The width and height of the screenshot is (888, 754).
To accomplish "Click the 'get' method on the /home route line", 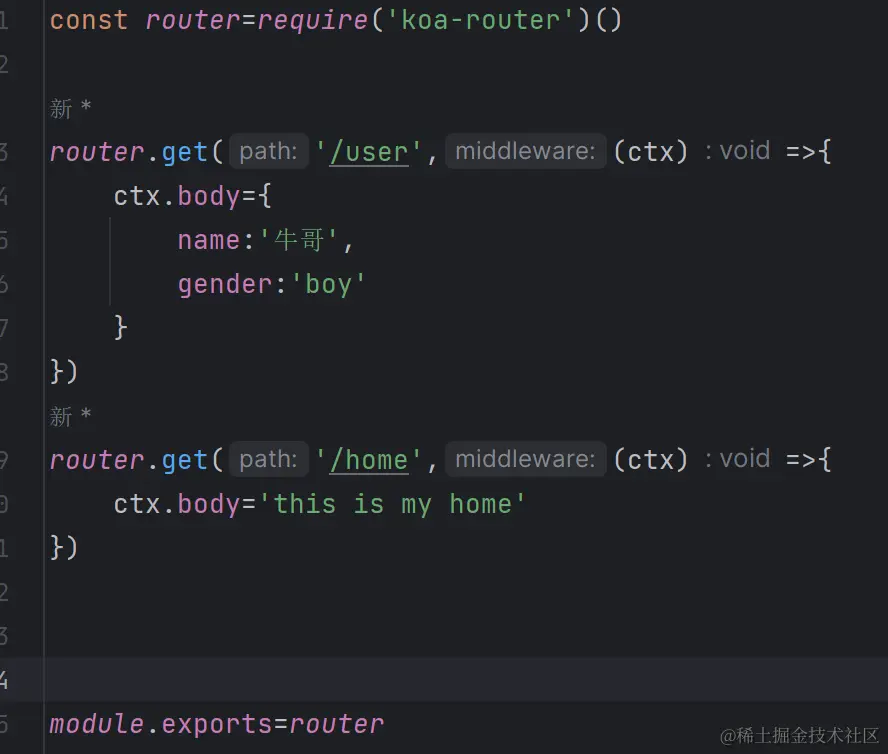I will tap(185, 460).
